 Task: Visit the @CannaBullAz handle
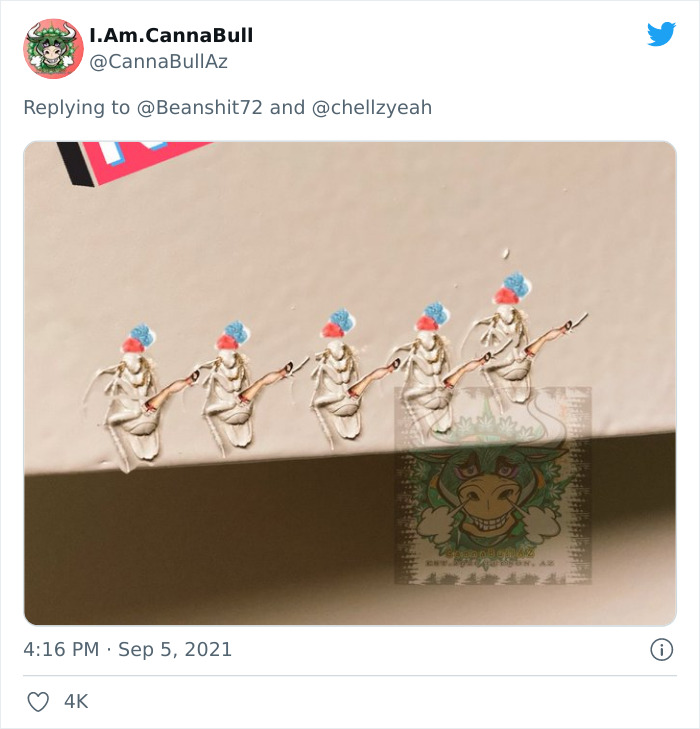(158, 61)
